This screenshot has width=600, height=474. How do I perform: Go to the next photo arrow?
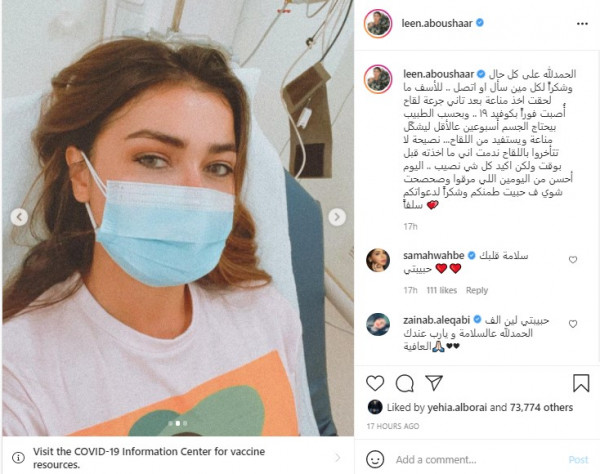337,217
